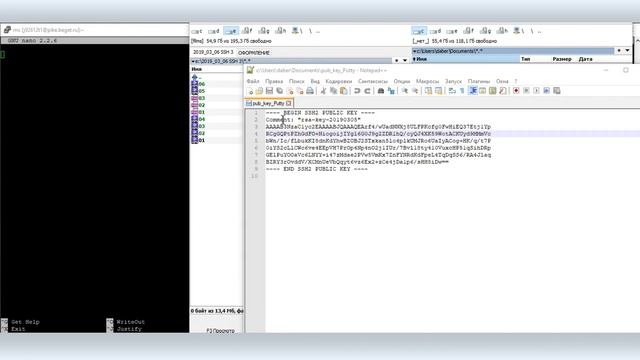Click the Close document toolbar icon
Image resolution: width=640 pixels, height=360 pixels.
pos(290,91)
